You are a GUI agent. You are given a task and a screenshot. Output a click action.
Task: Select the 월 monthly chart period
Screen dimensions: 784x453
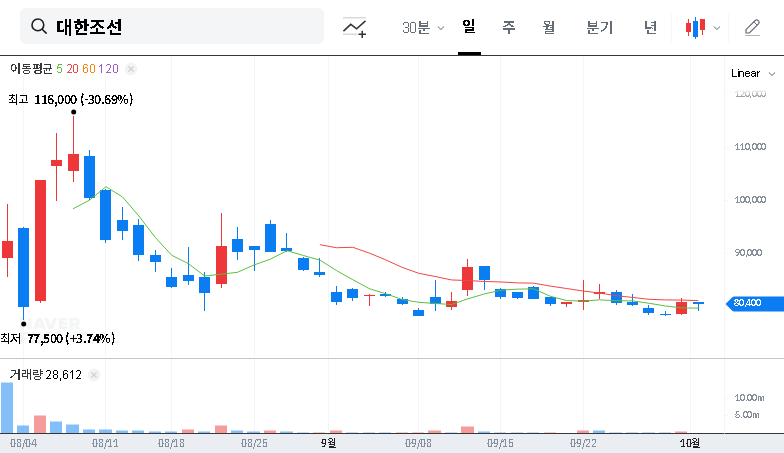pos(549,27)
